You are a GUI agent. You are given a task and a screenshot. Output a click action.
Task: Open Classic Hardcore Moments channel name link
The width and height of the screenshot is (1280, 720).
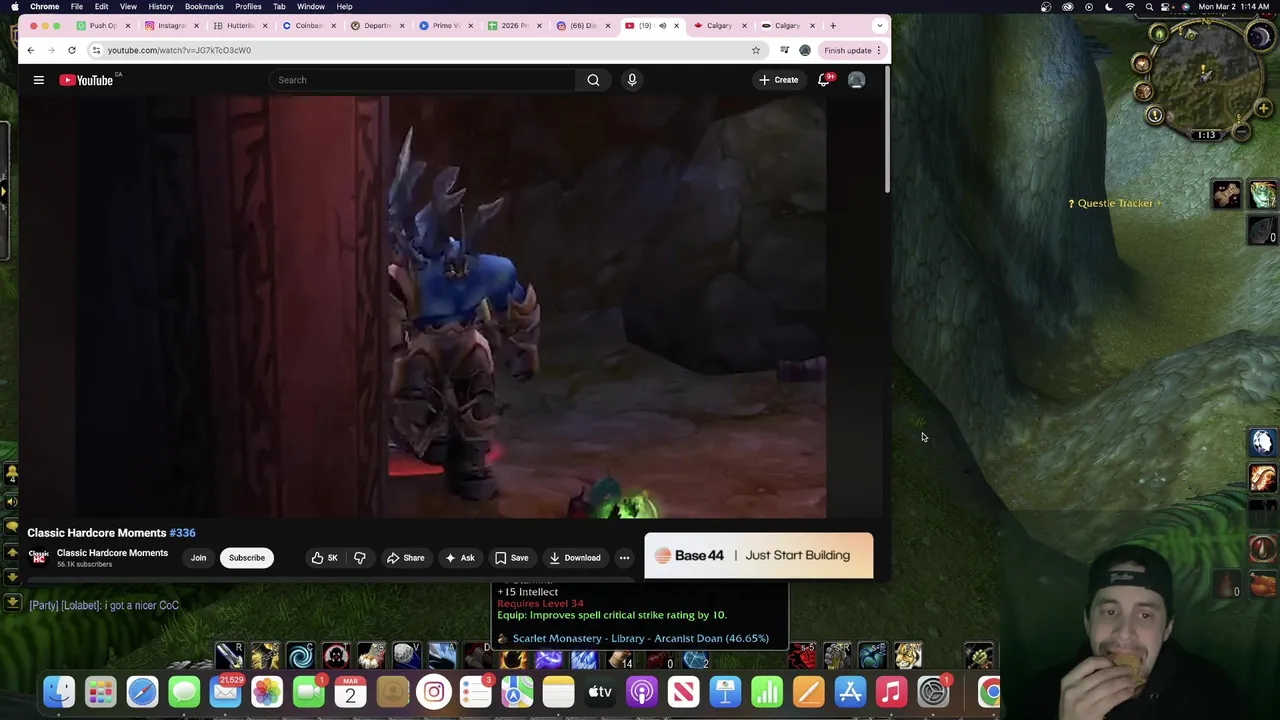[x=112, y=553]
